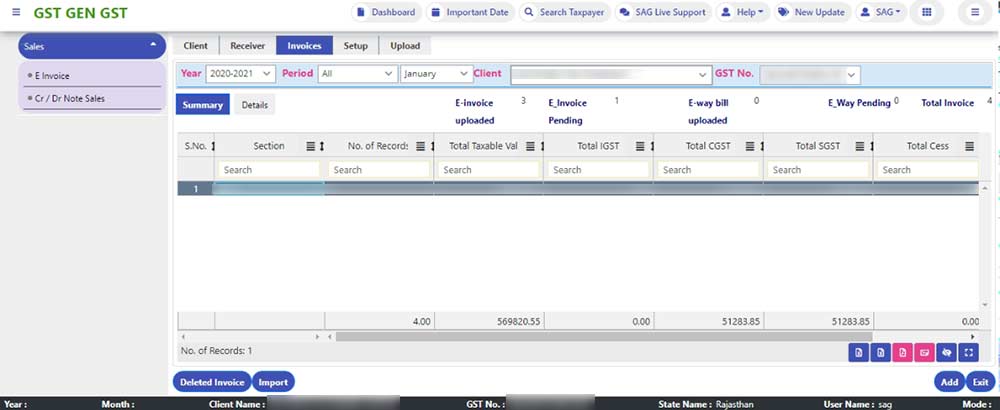This screenshot has width=1000, height=410.
Task: Open the Total IGST column menu icon
Action: (640, 147)
